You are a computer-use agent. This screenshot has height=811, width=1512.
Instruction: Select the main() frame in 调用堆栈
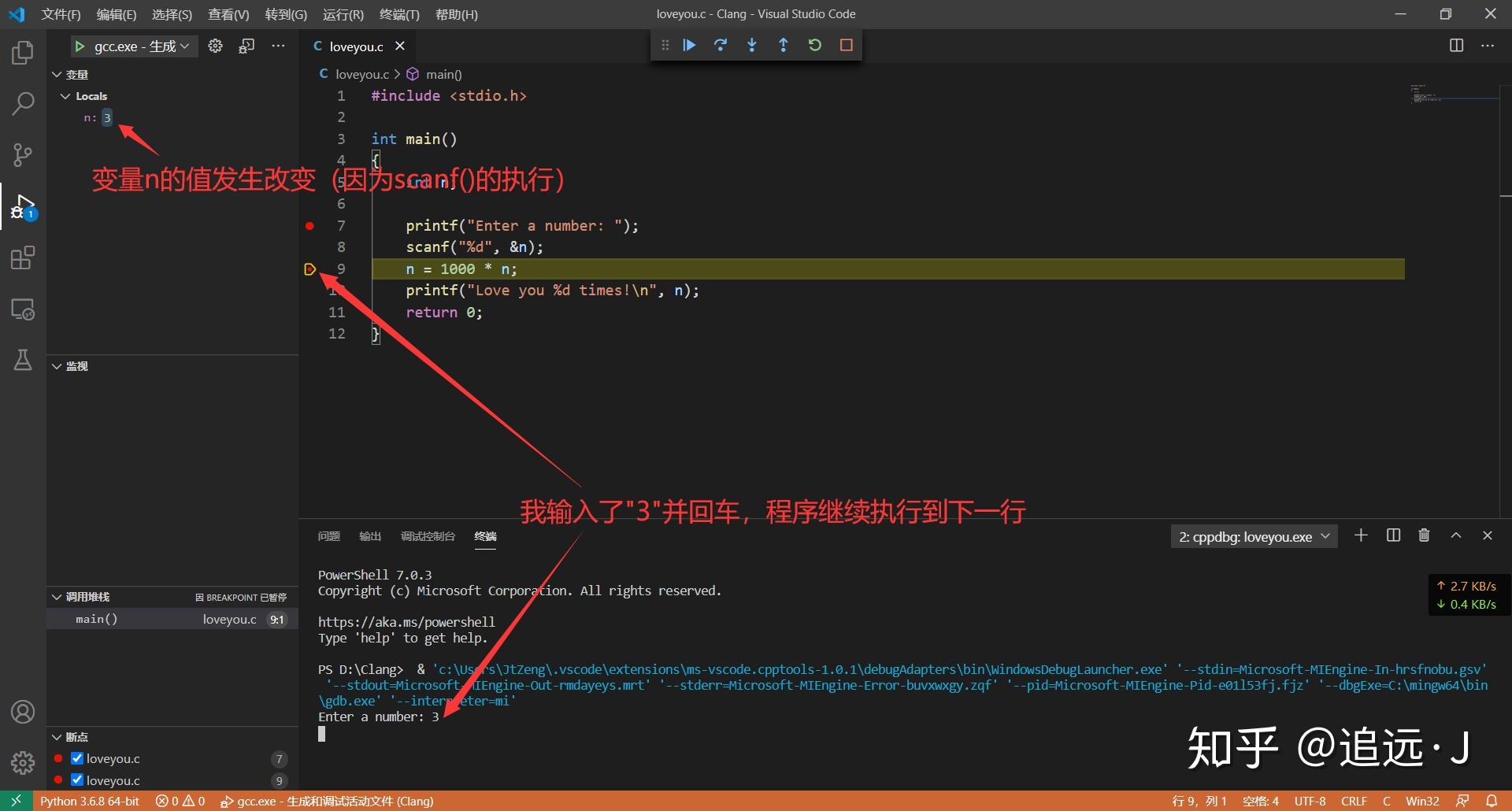click(x=97, y=619)
